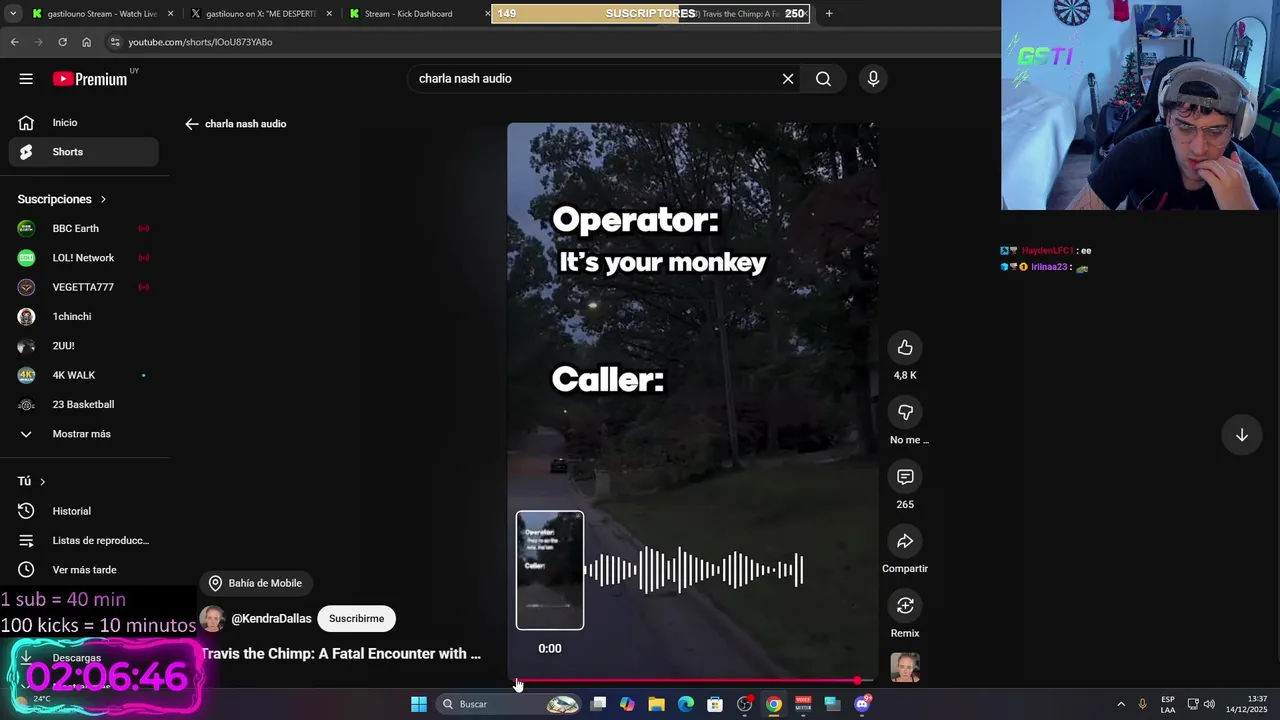Expand the 'Tú' section
This screenshot has width=1280, height=720.
(32, 482)
